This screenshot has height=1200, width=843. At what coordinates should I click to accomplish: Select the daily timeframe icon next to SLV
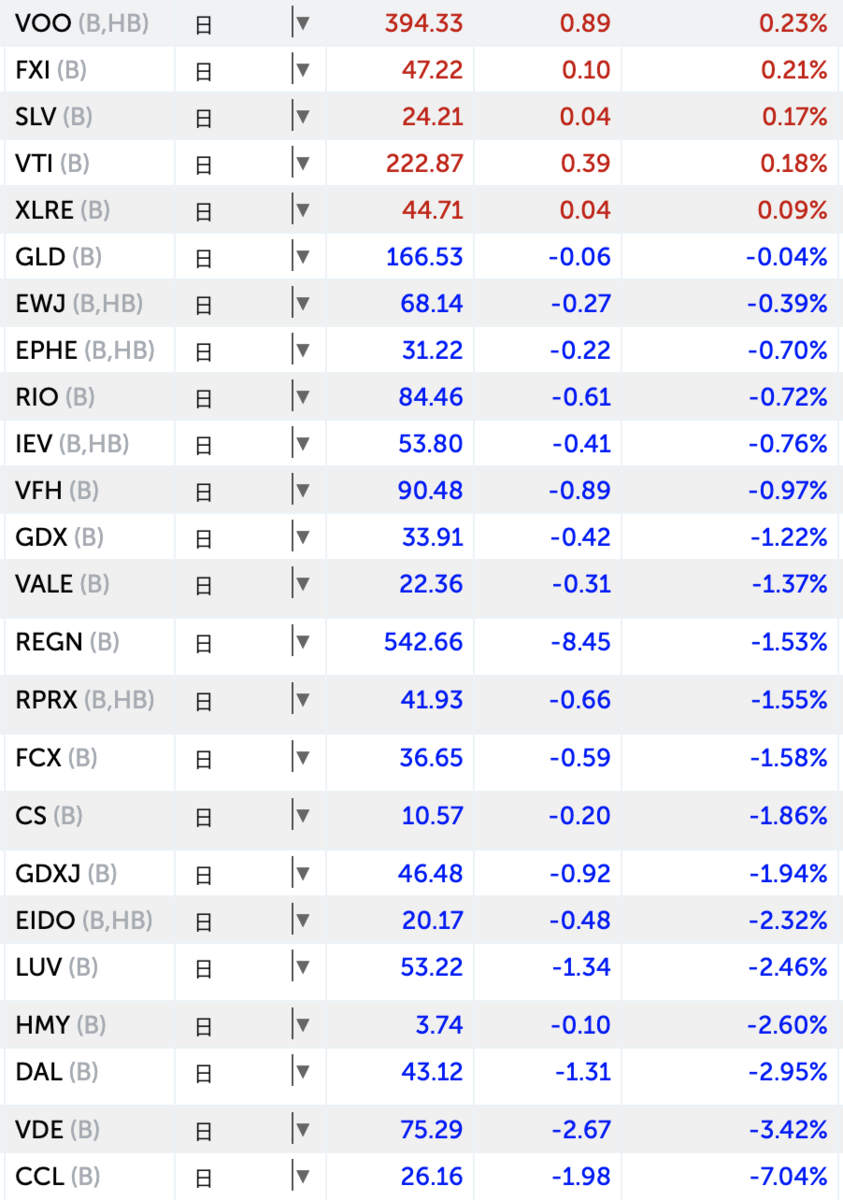203,117
